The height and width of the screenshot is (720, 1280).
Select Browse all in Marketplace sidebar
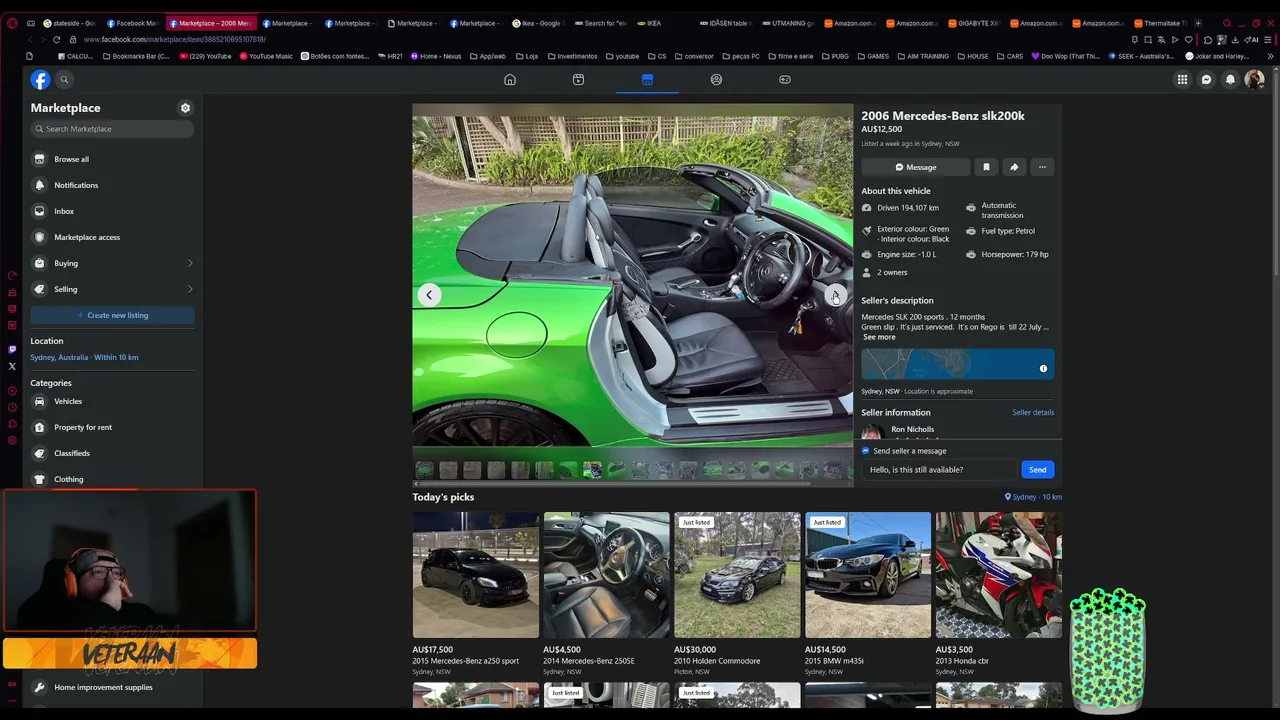click(x=112, y=159)
